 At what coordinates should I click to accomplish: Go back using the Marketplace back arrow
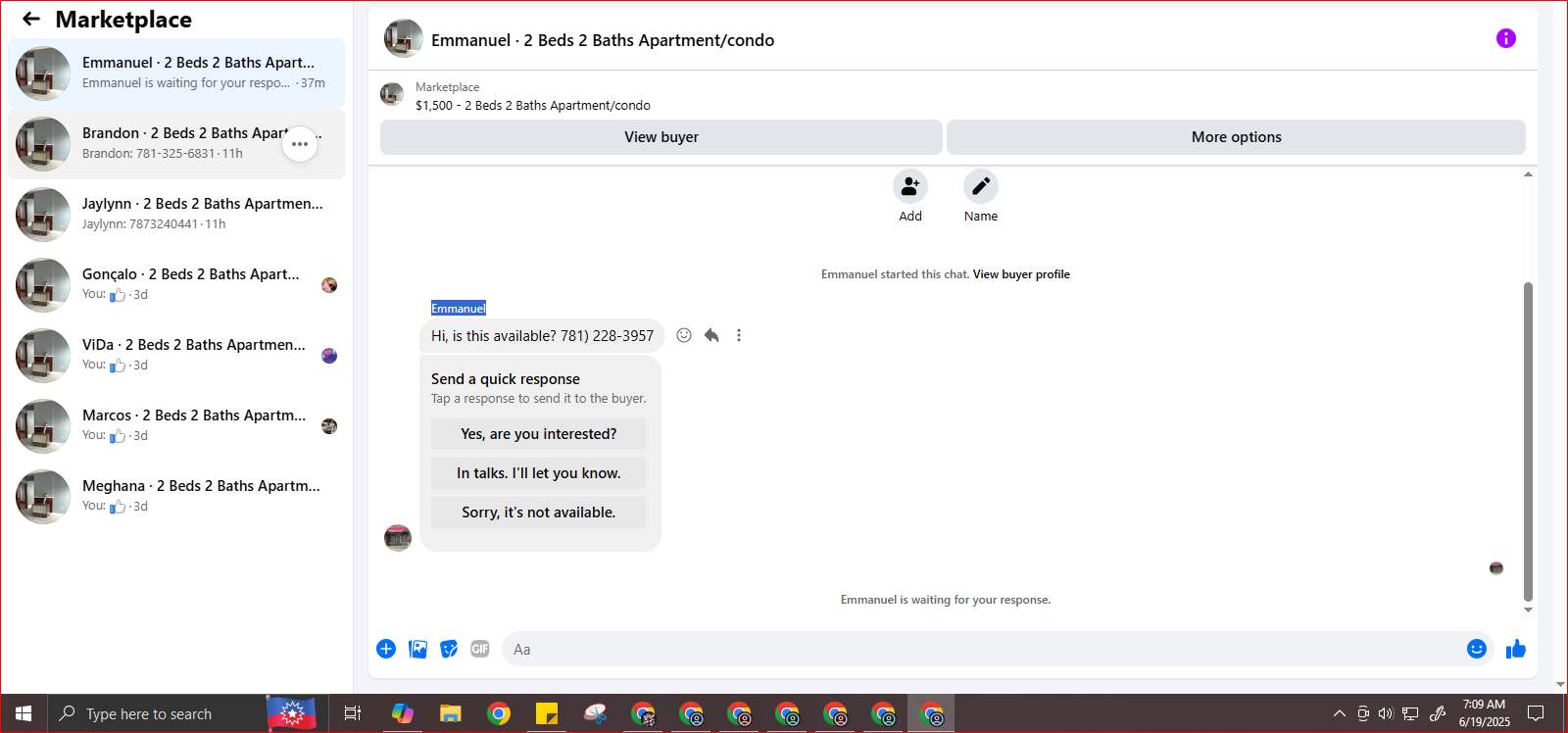point(31,19)
